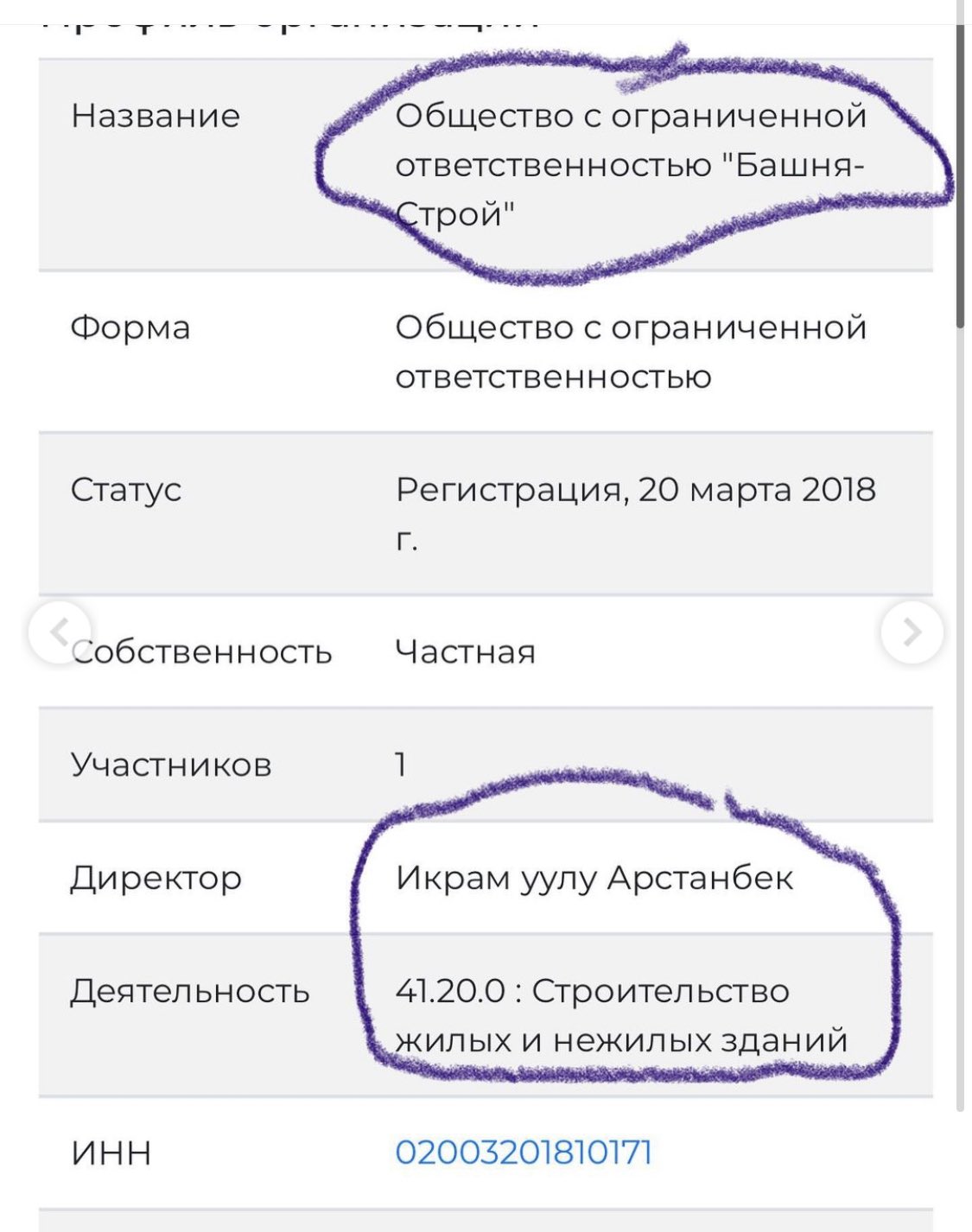Click the left carousel arrow
This screenshot has height=1232, width=972.
59,632
